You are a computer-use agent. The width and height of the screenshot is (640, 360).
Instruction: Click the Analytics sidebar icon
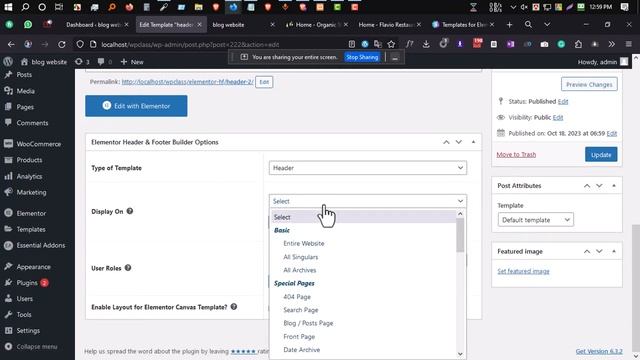[8, 176]
